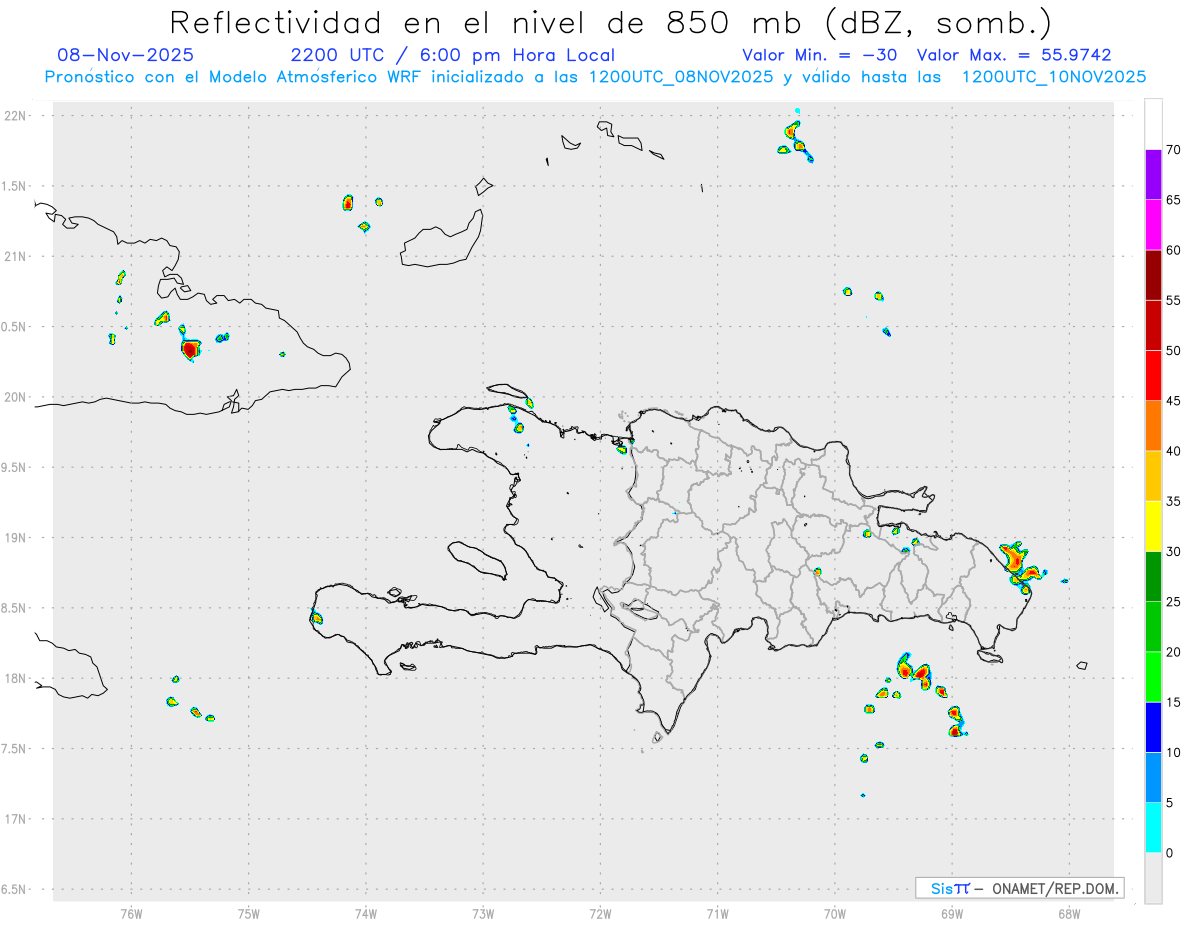Click the storm cells north near 70W

pos(796,140)
